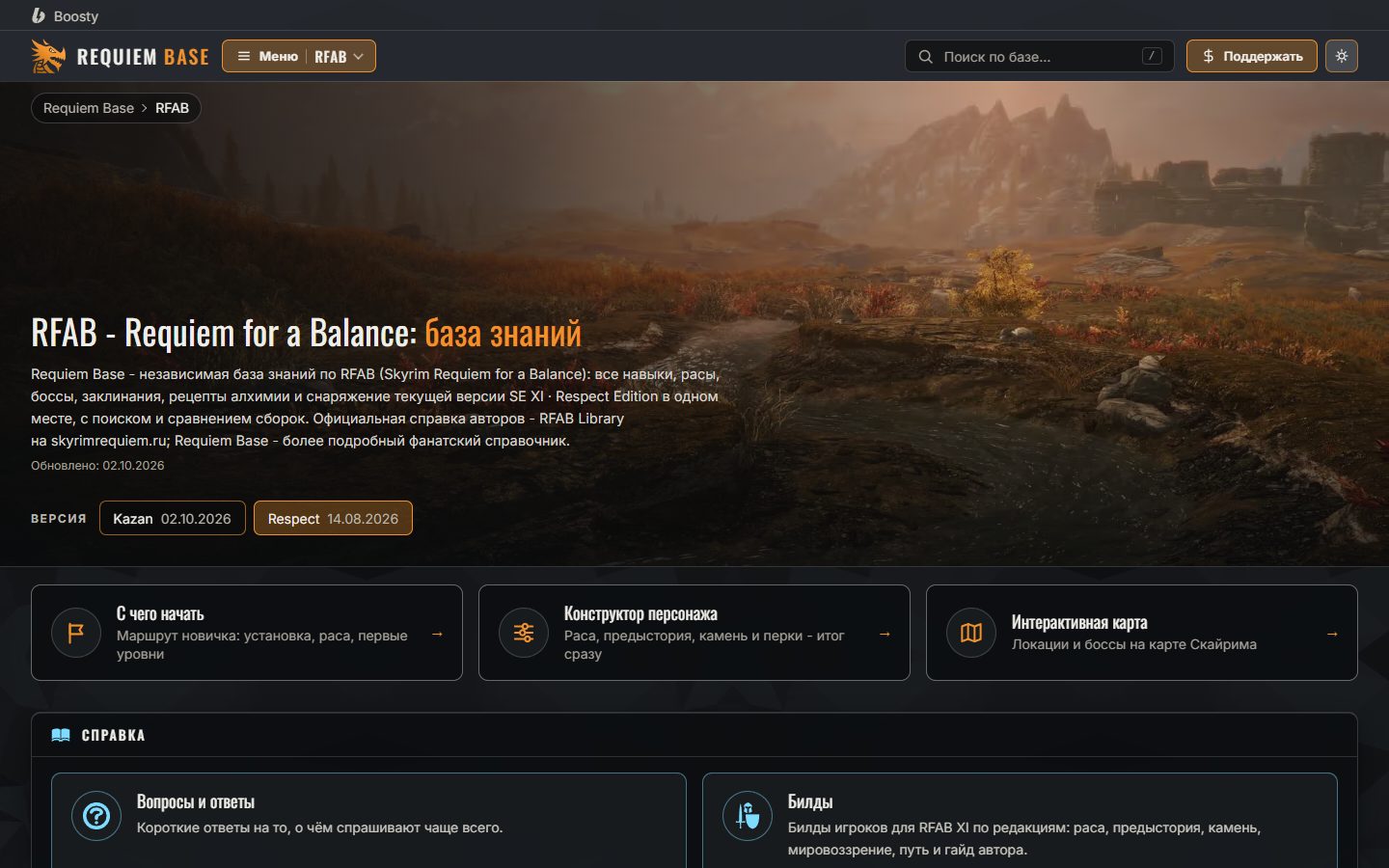Click the СПРАВКА section heading

(x=113, y=735)
